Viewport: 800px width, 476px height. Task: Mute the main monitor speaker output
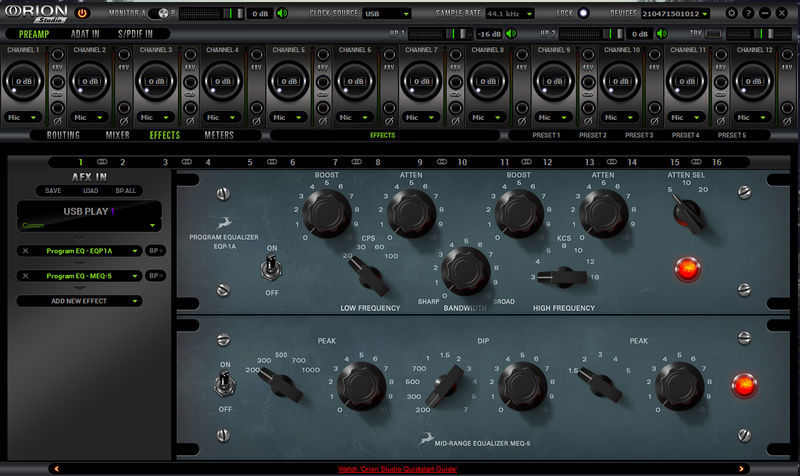click(282, 13)
